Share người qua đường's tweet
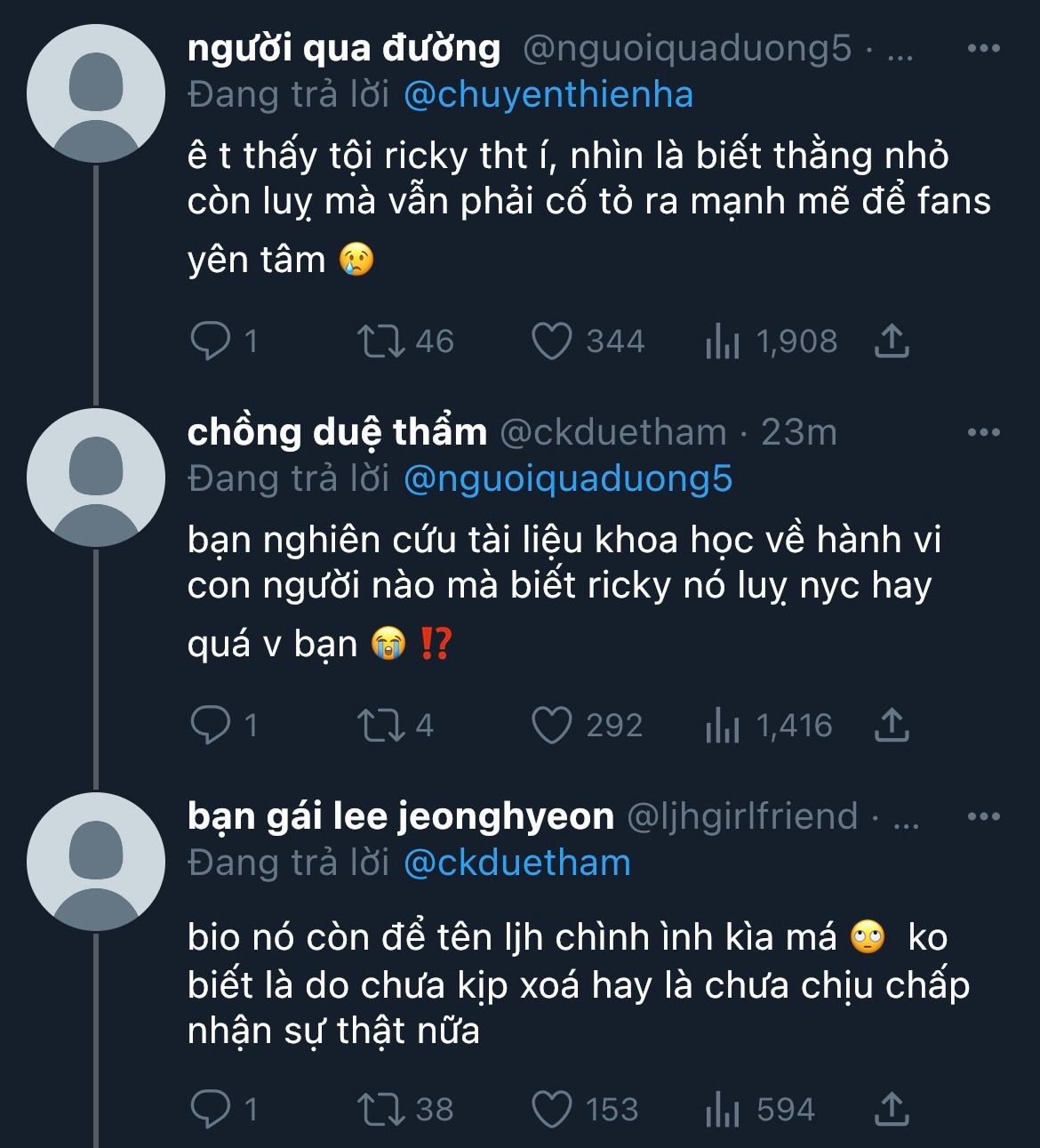This screenshot has width=1040, height=1148. pyautogui.click(x=892, y=341)
